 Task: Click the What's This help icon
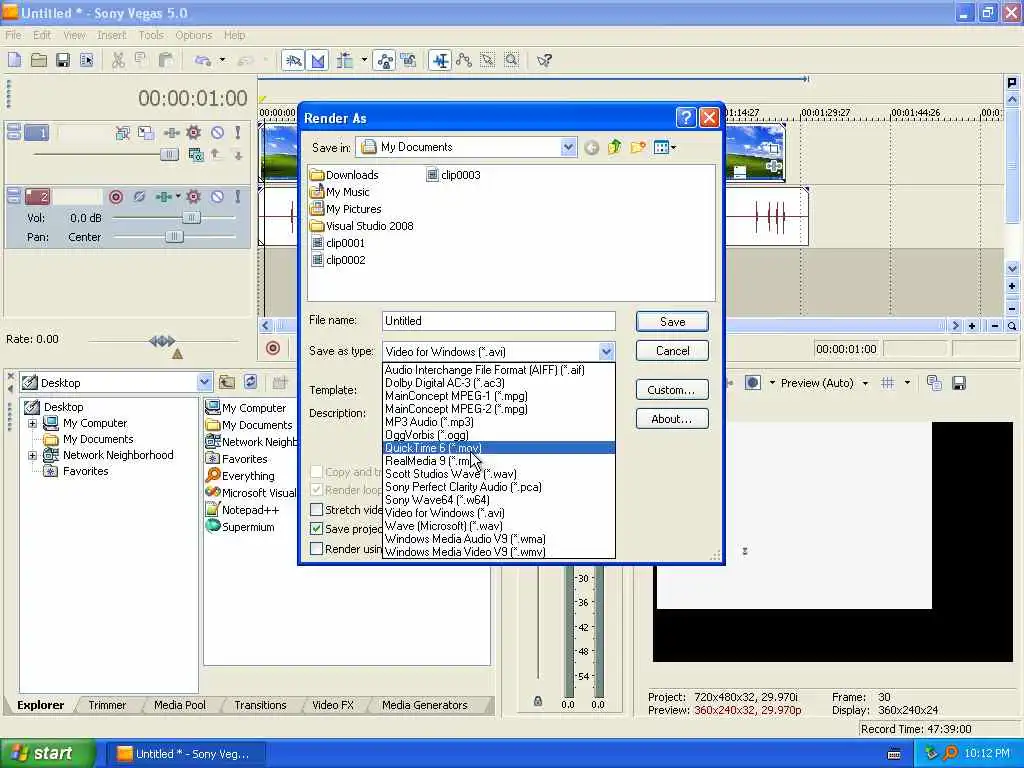(544, 60)
